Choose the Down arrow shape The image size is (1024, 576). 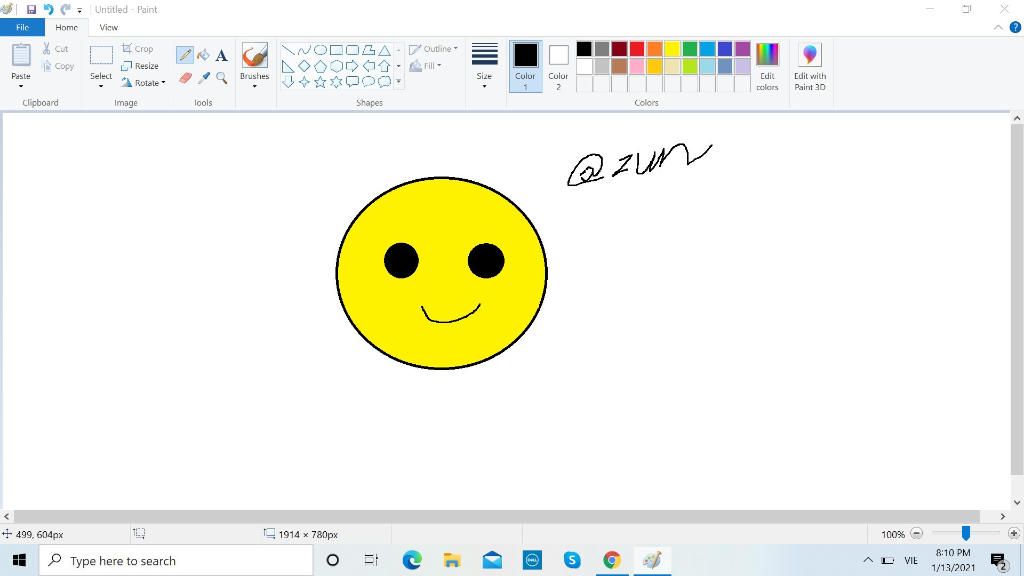[288, 82]
